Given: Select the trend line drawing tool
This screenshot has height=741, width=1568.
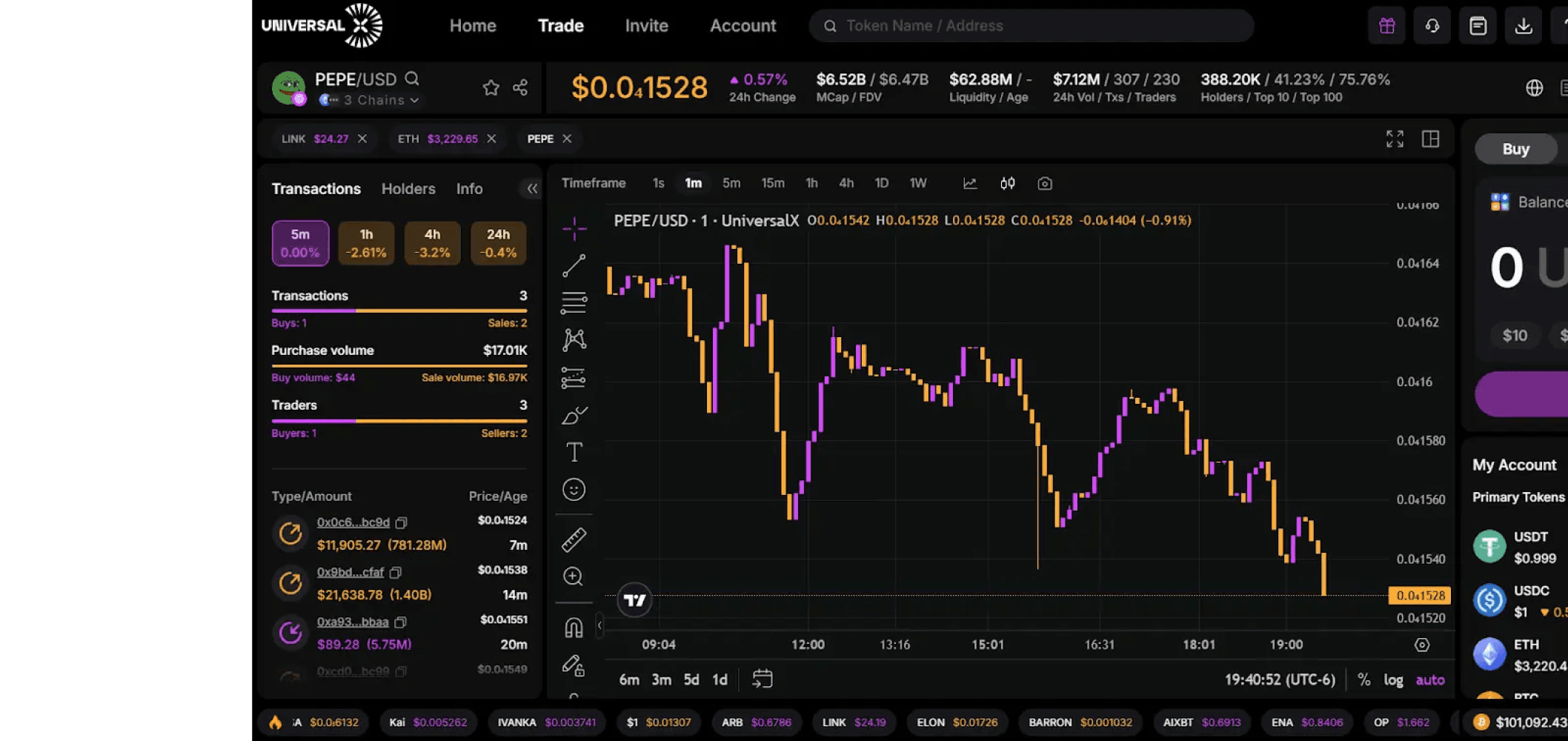Looking at the screenshot, I should [574, 265].
